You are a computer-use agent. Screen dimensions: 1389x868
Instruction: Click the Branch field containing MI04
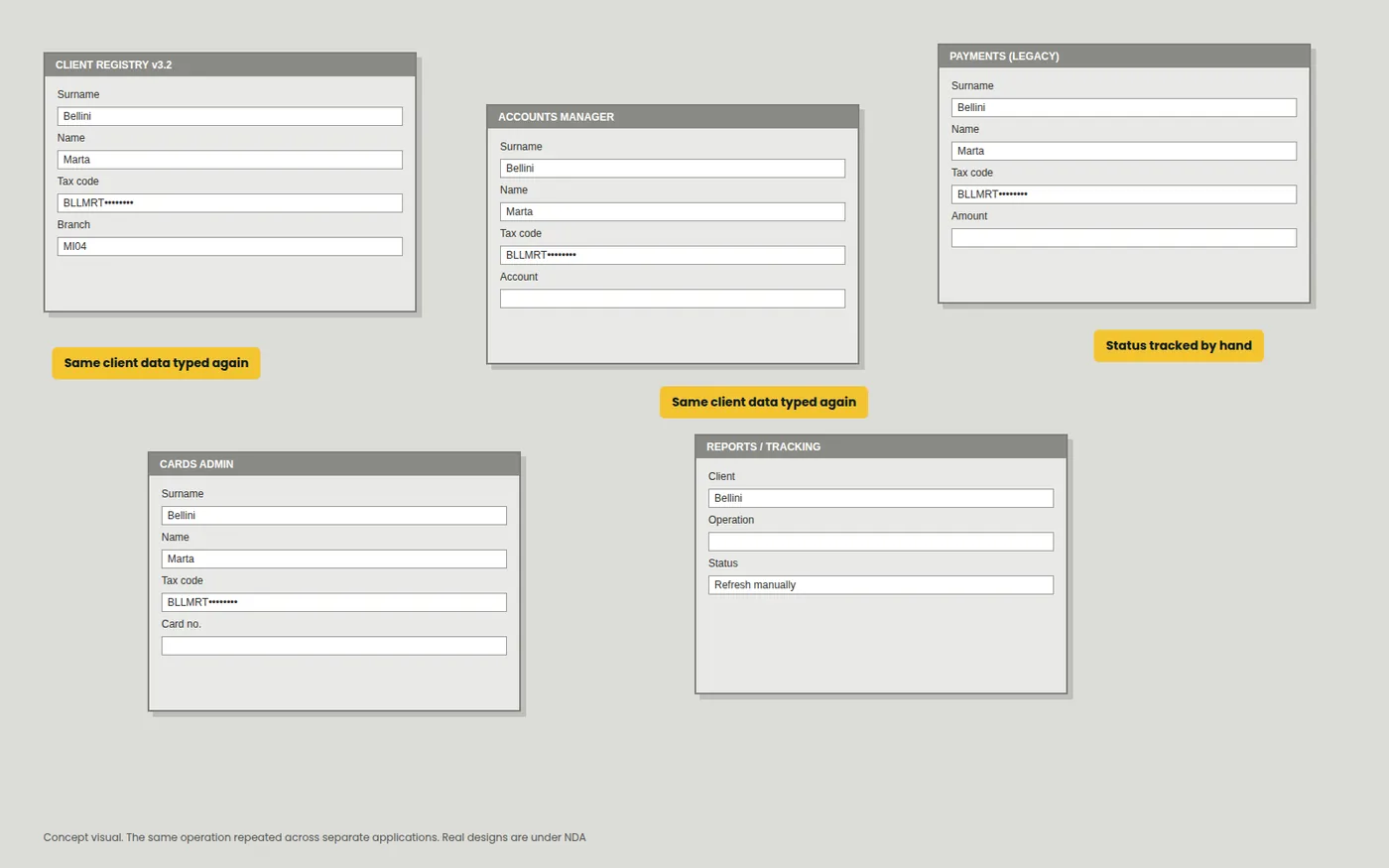click(x=230, y=247)
